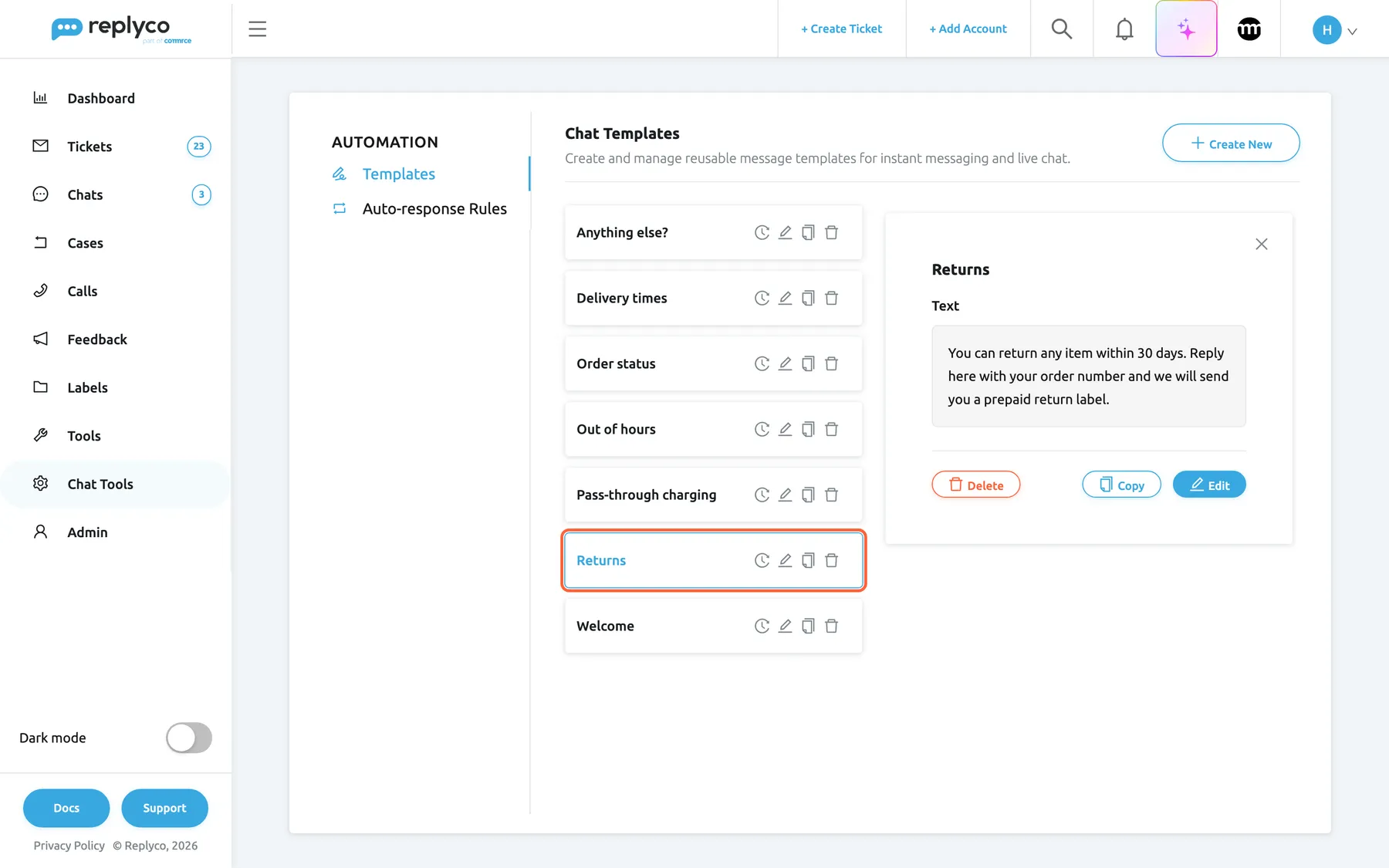Image resolution: width=1389 pixels, height=868 pixels.
Task: Click the replyco logo
Action: point(121,29)
